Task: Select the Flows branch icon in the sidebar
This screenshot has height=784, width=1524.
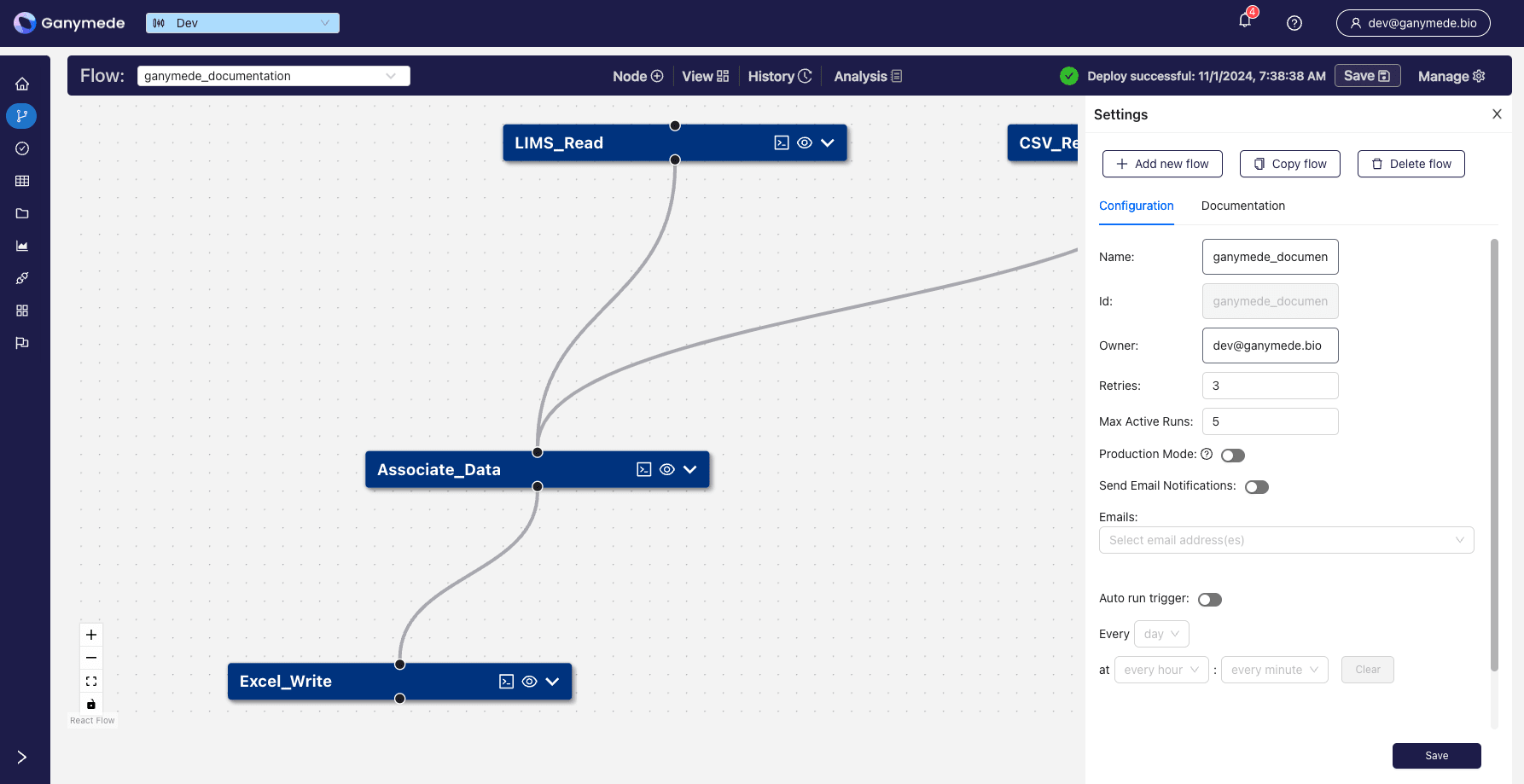Action: pyautogui.click(x=22, y=116)
